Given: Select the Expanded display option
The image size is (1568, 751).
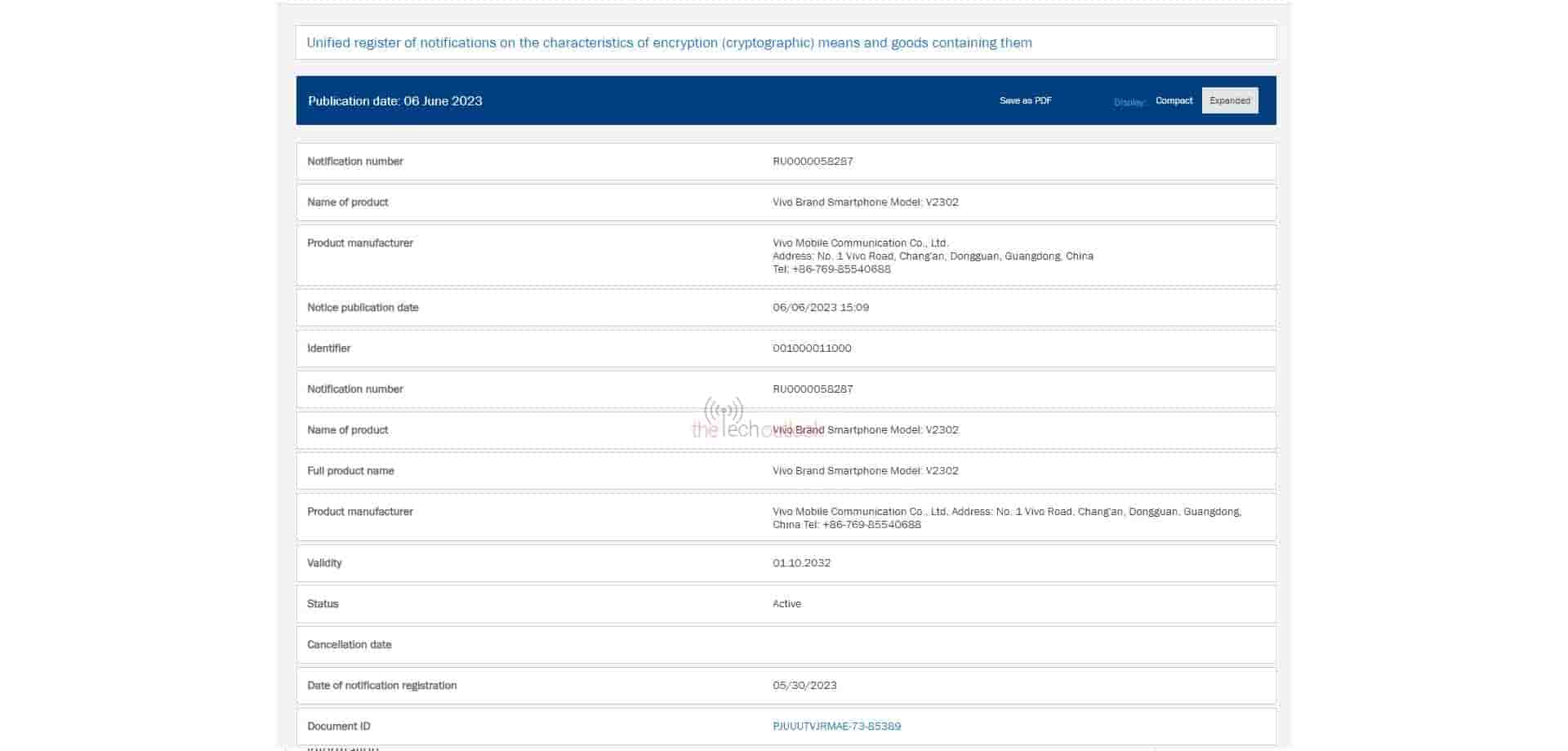Looking at the screenshot, I should pyautogui.click(x=1229, y=101).
